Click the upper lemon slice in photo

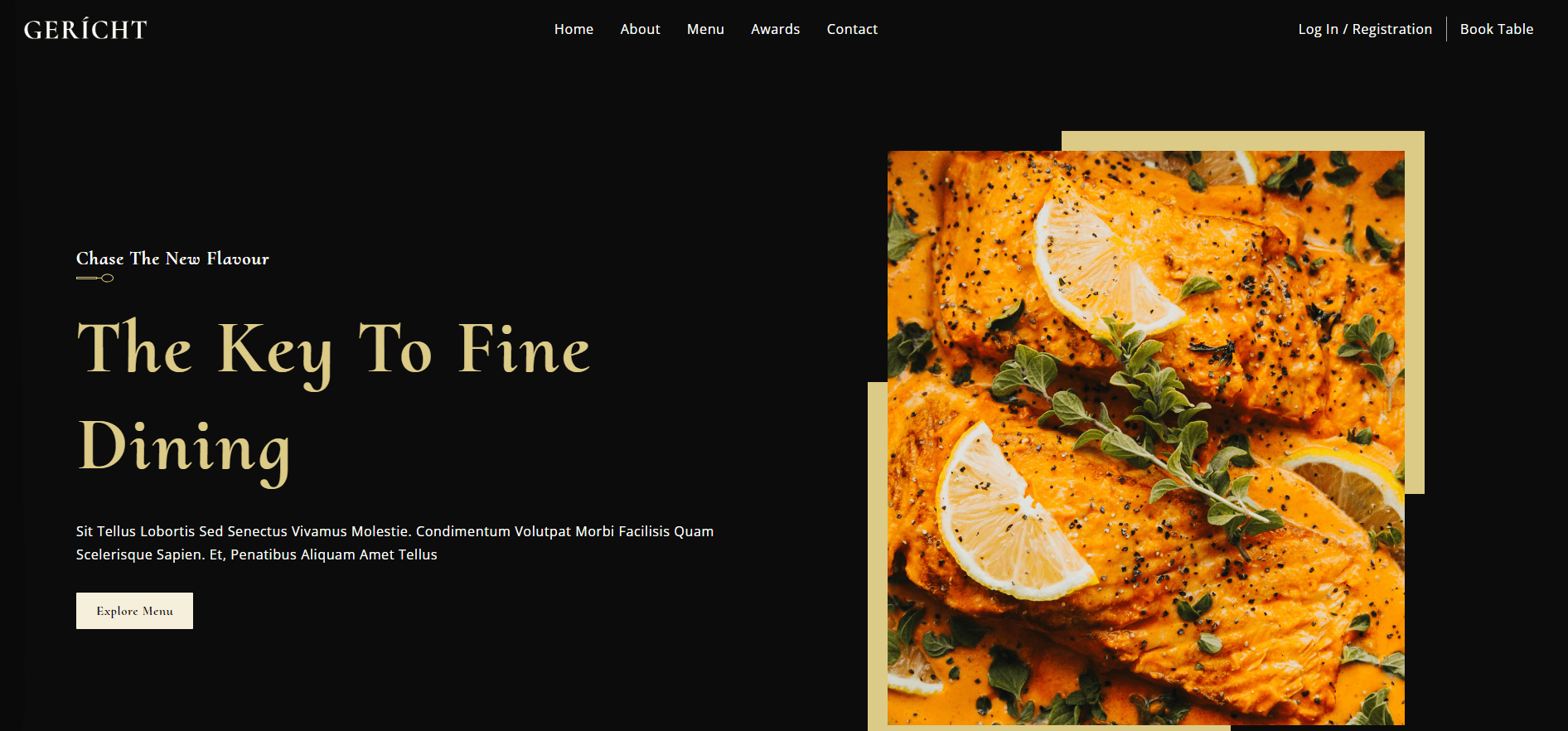click(x=1106, y=265)
